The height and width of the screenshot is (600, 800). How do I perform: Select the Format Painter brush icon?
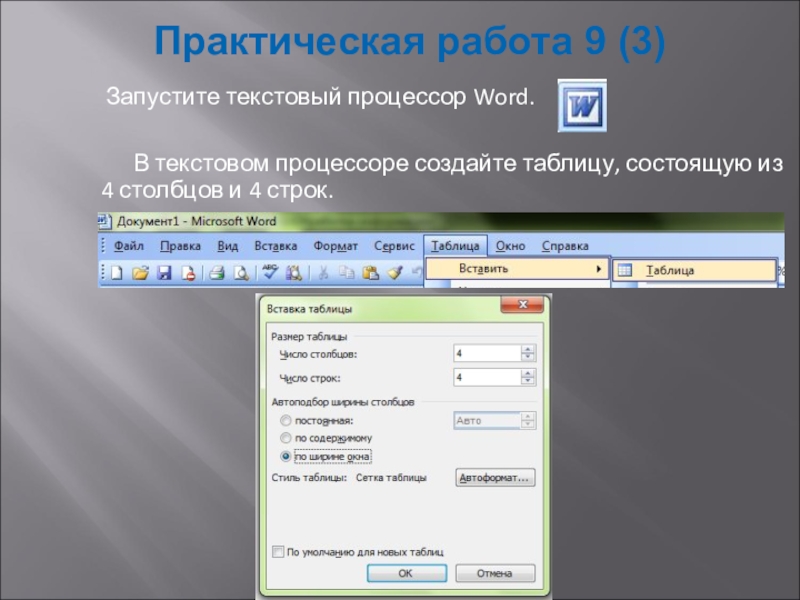click(395, 273)
